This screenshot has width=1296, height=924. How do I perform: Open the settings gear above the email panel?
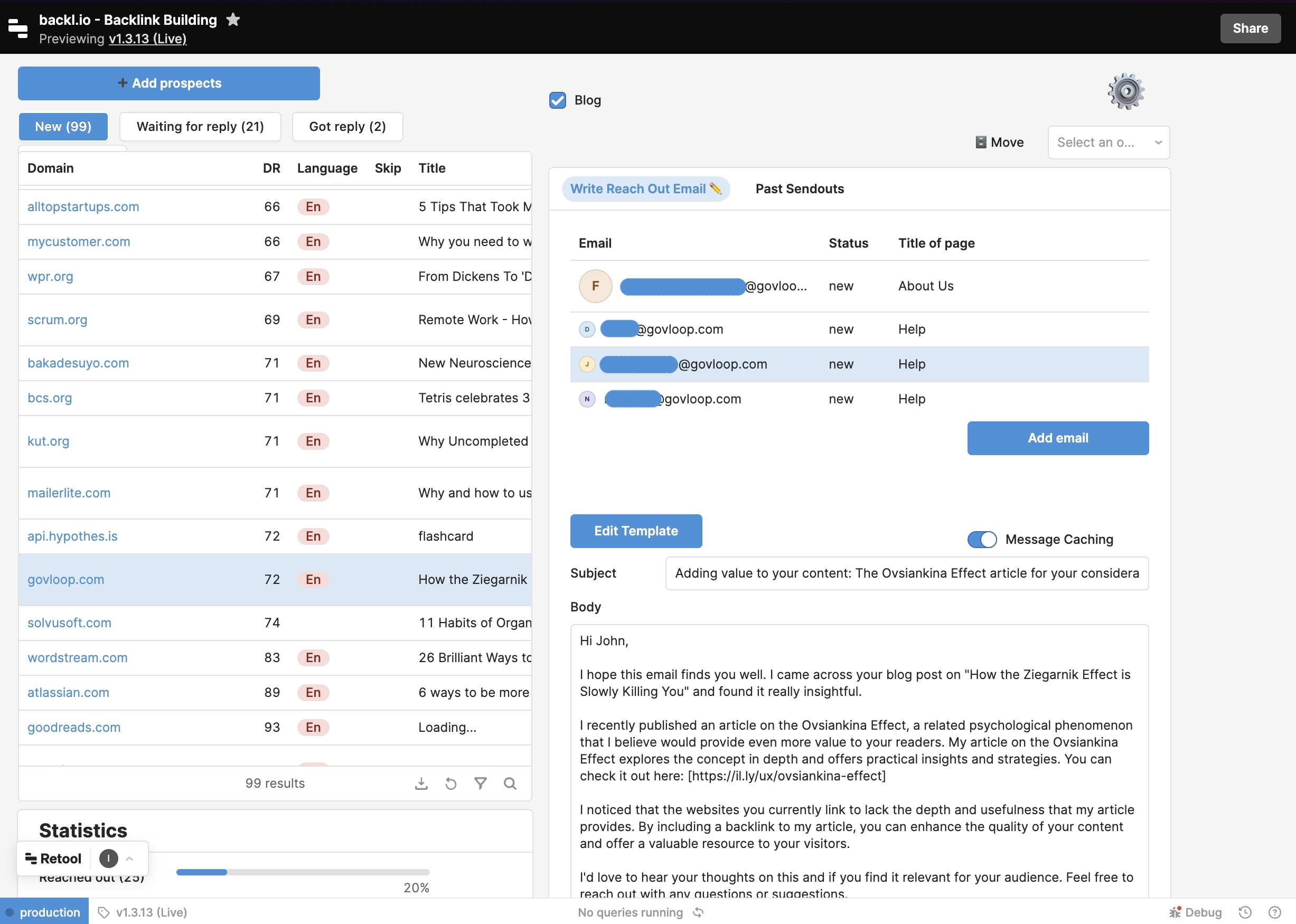point(1127,90)
